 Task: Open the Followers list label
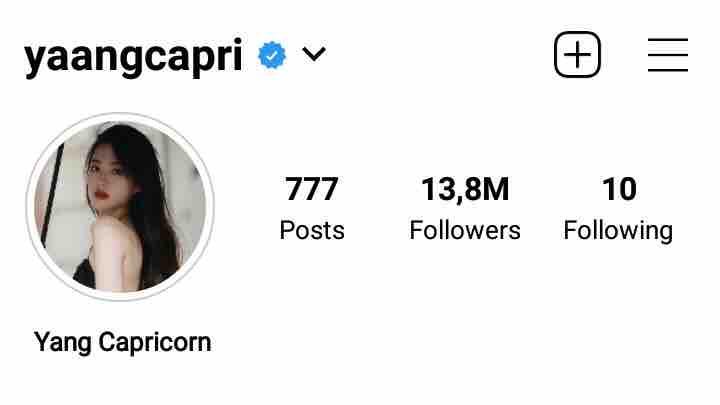[x=465, y=230]
